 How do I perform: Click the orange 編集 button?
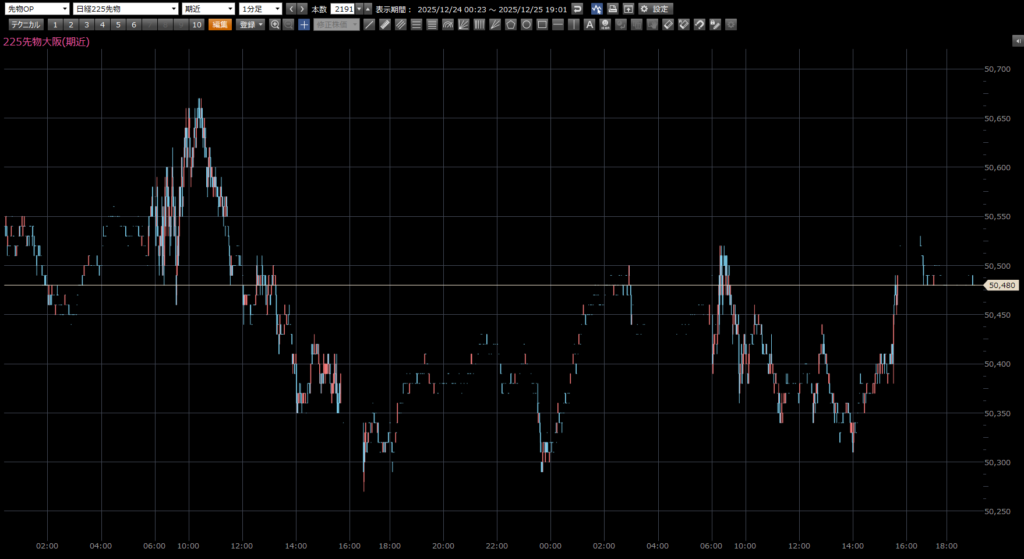tap(219, 24)
